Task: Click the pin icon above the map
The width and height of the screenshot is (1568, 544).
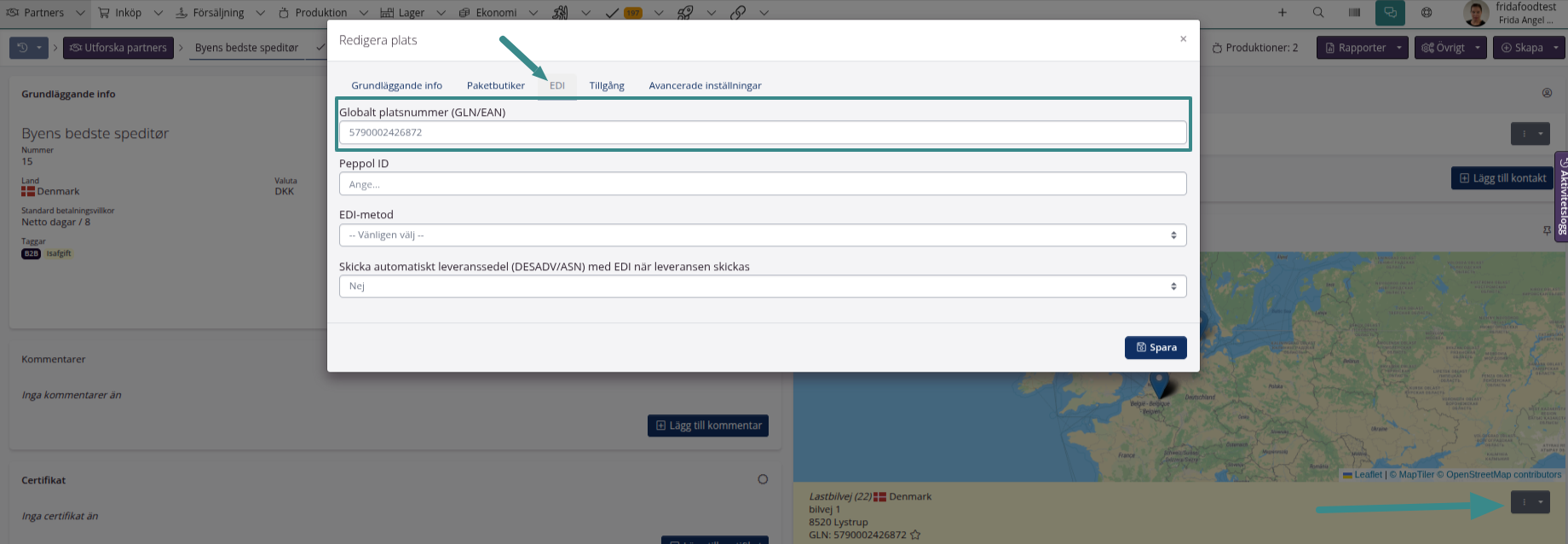Action: click(x=1548, y=231)
